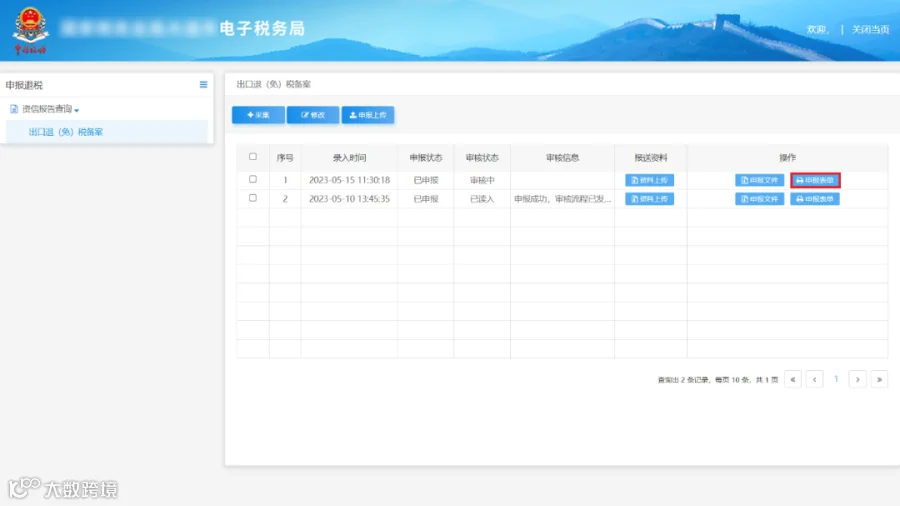Go to last page with double-right arrow
900x506 pixels.
(x=879, y=379)
